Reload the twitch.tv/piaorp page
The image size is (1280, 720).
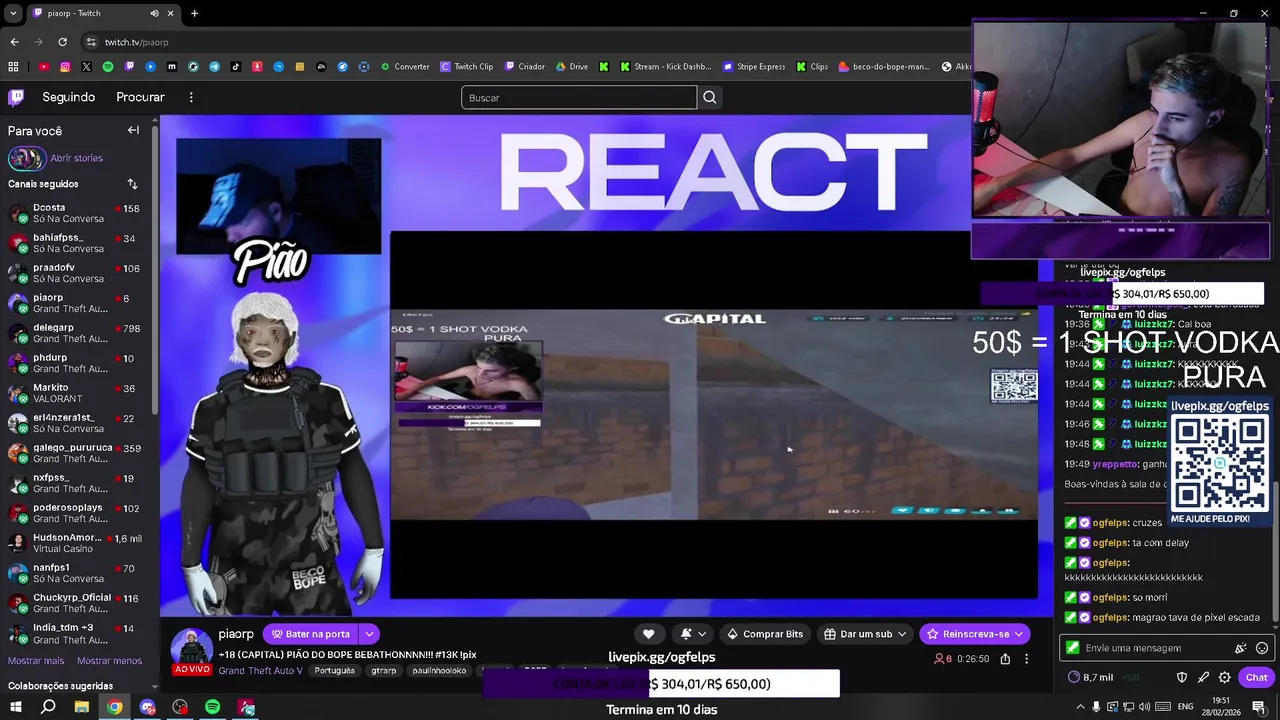pos(62,42)
